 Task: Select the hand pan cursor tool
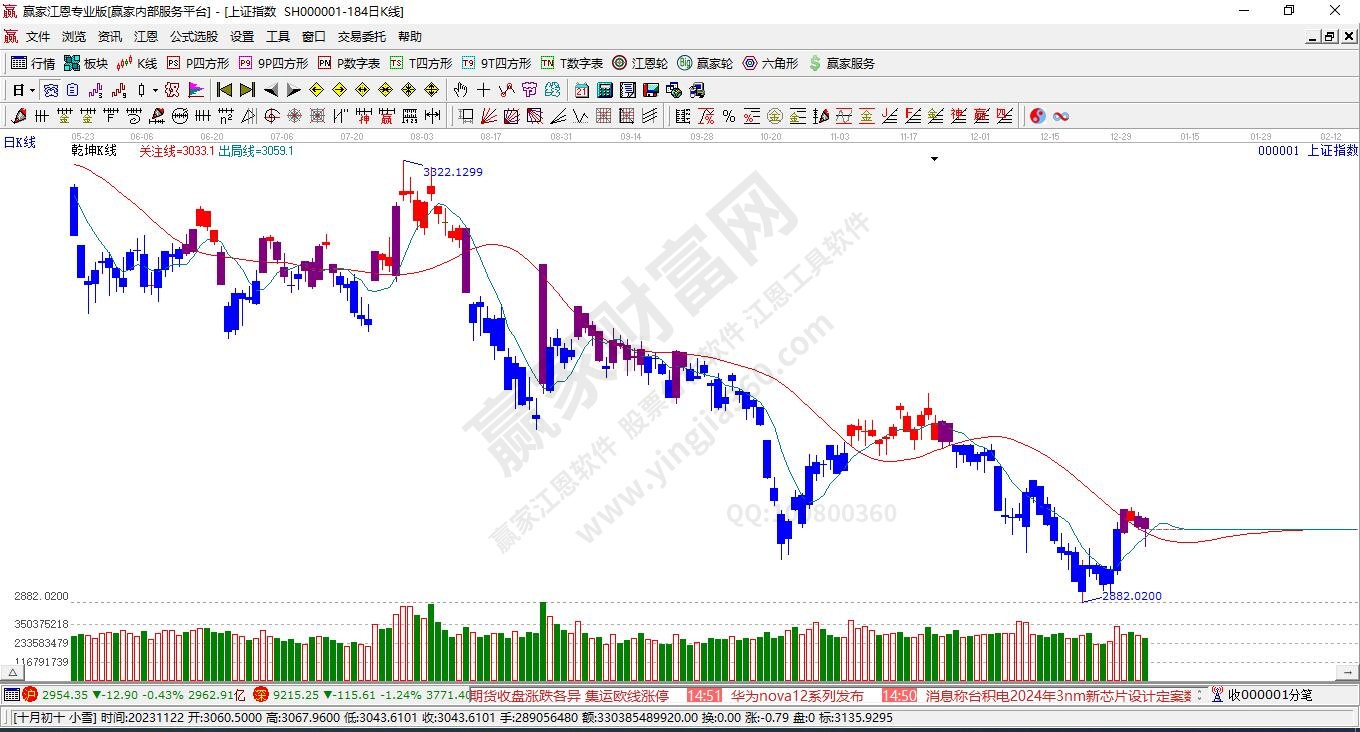(461, 90)
